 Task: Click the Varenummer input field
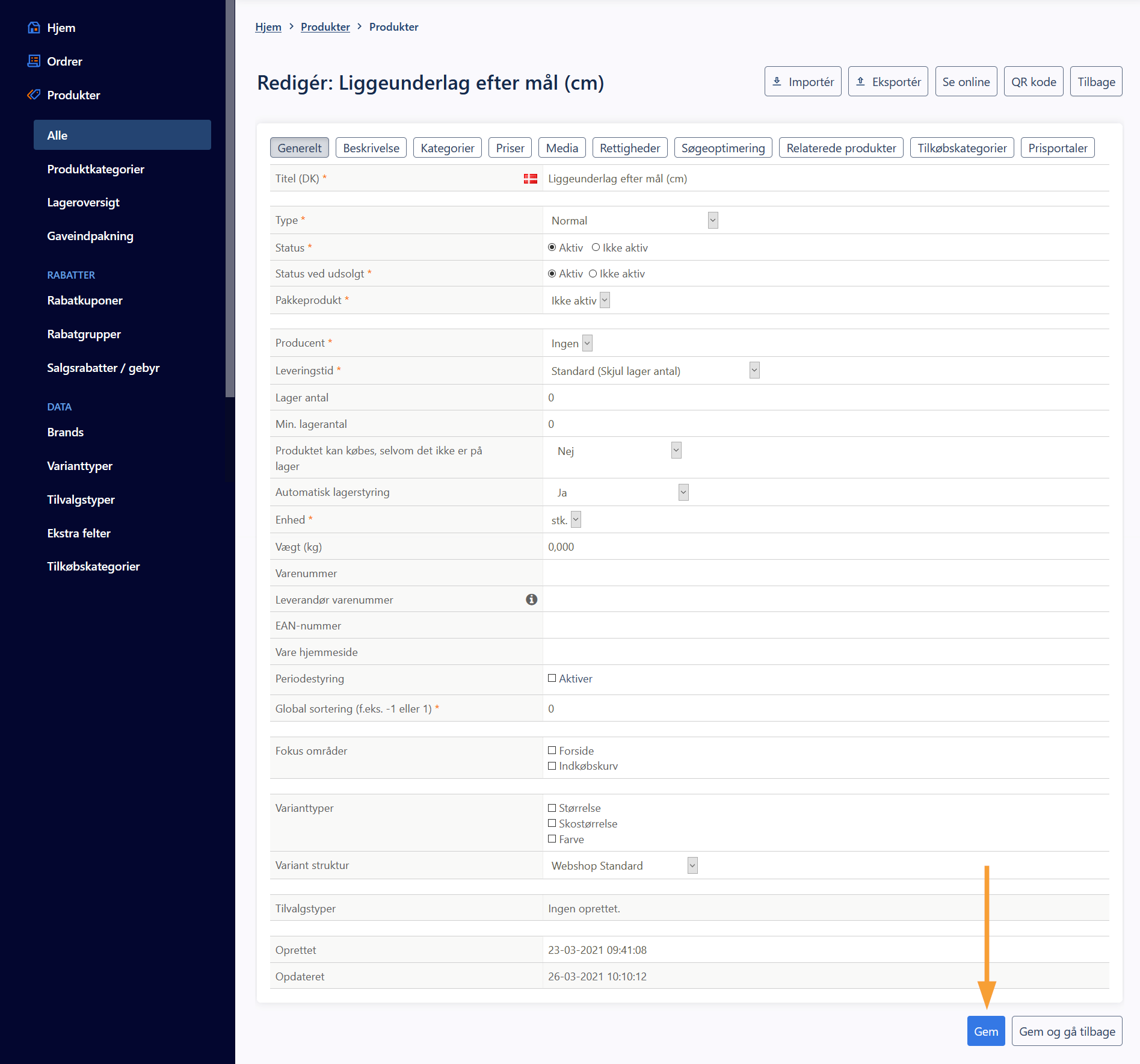825,574
